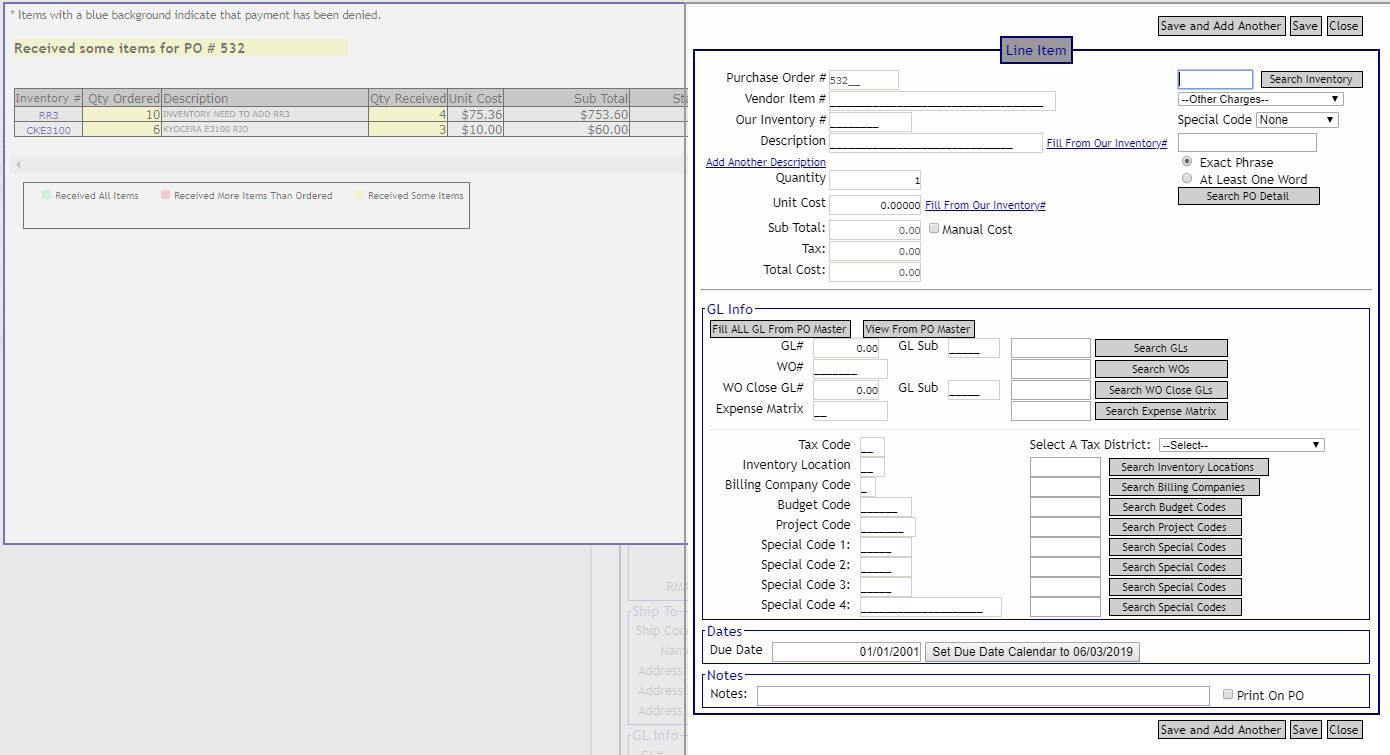Click the Purchase Order # field
Screen dimensions: 1390x755
864,80
